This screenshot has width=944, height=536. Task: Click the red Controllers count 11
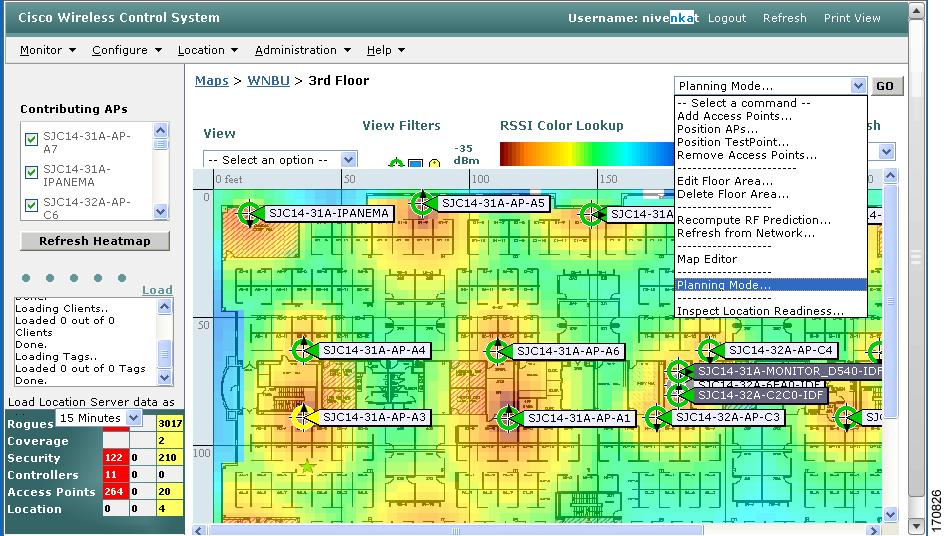pyautogui.click(x=114, y=475)
